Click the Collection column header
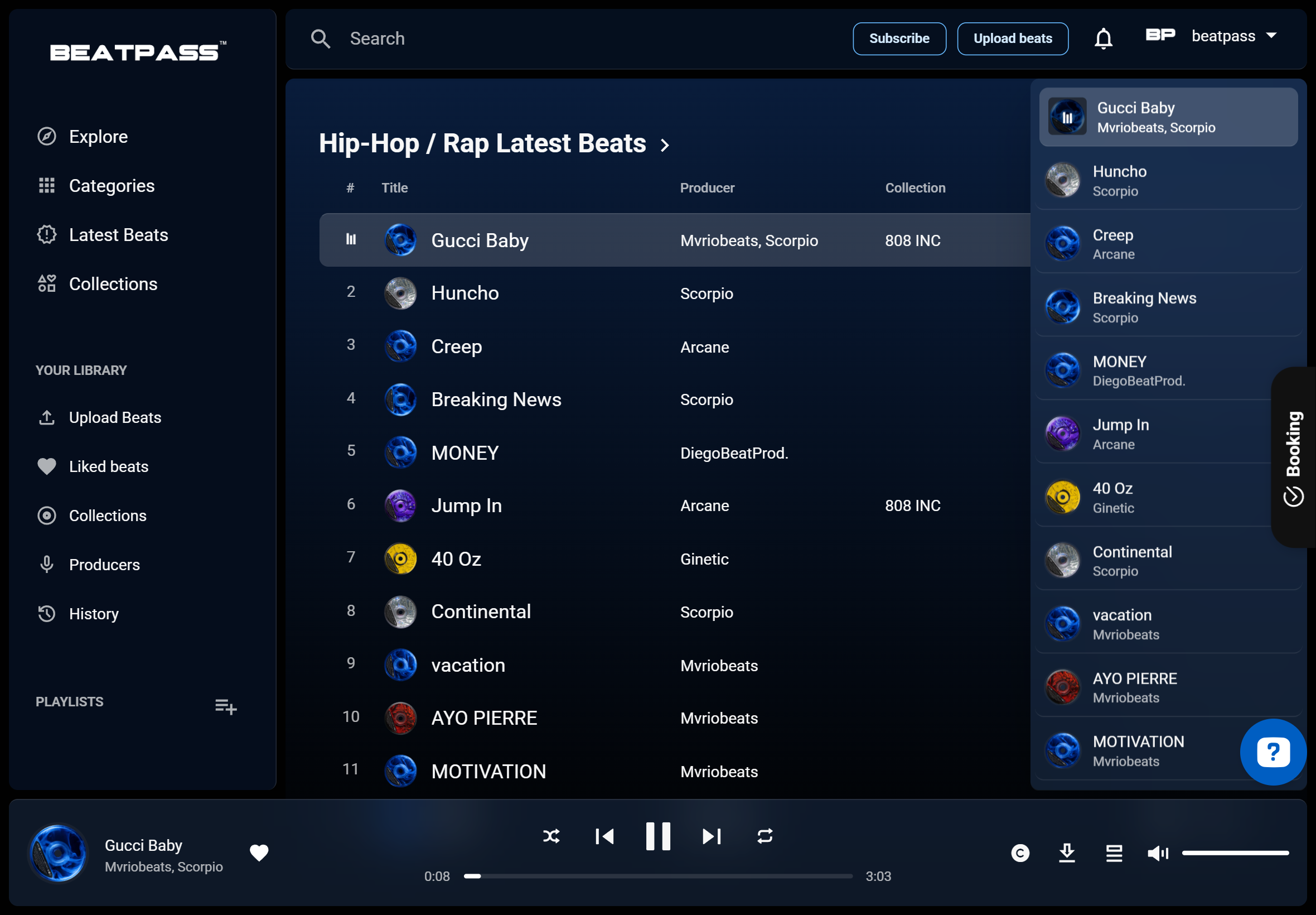1316x915 pixels. 915,188
